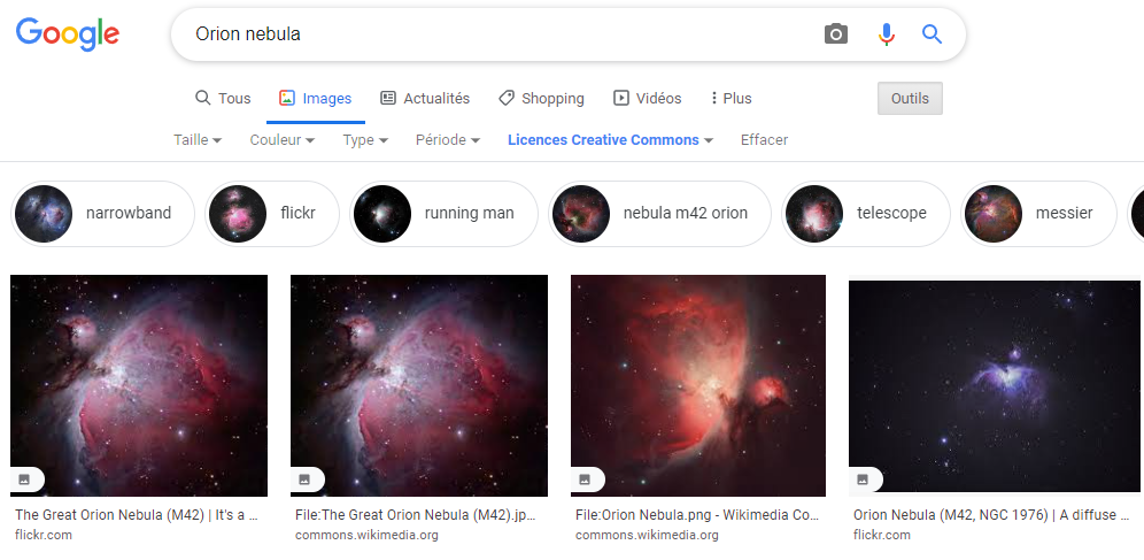1144x560 pixels.
Task: Open the Taille size dropdown
Action: point(197,140)
